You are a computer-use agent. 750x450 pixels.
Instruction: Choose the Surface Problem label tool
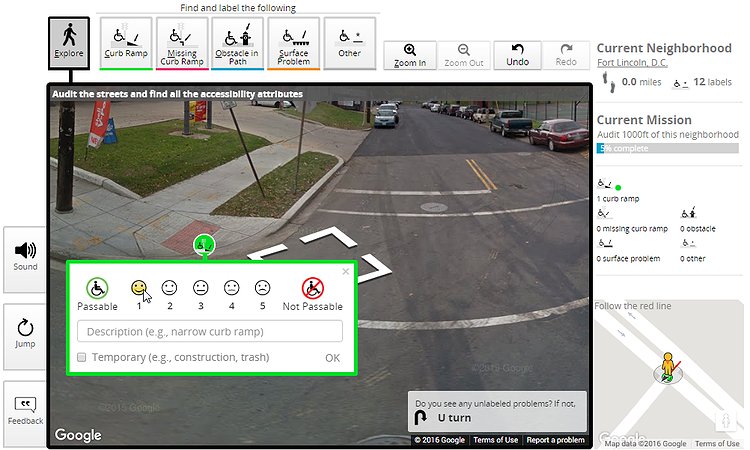[294, 43]
